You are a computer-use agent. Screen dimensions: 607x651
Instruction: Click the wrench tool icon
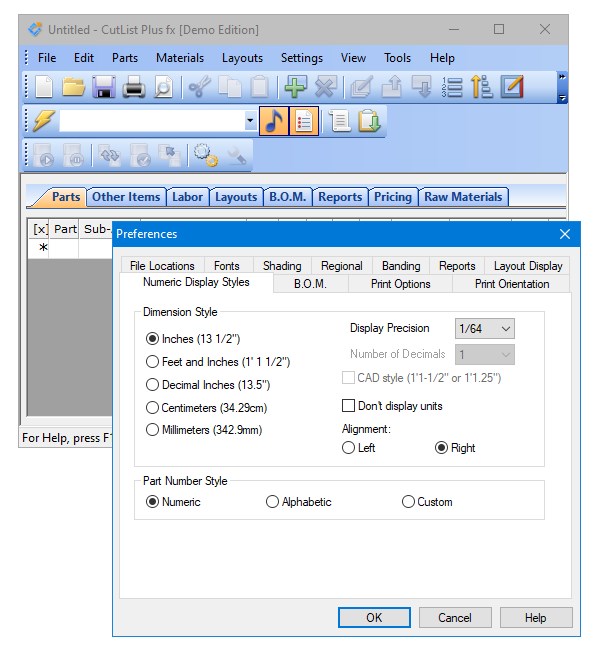click(236, 156)
